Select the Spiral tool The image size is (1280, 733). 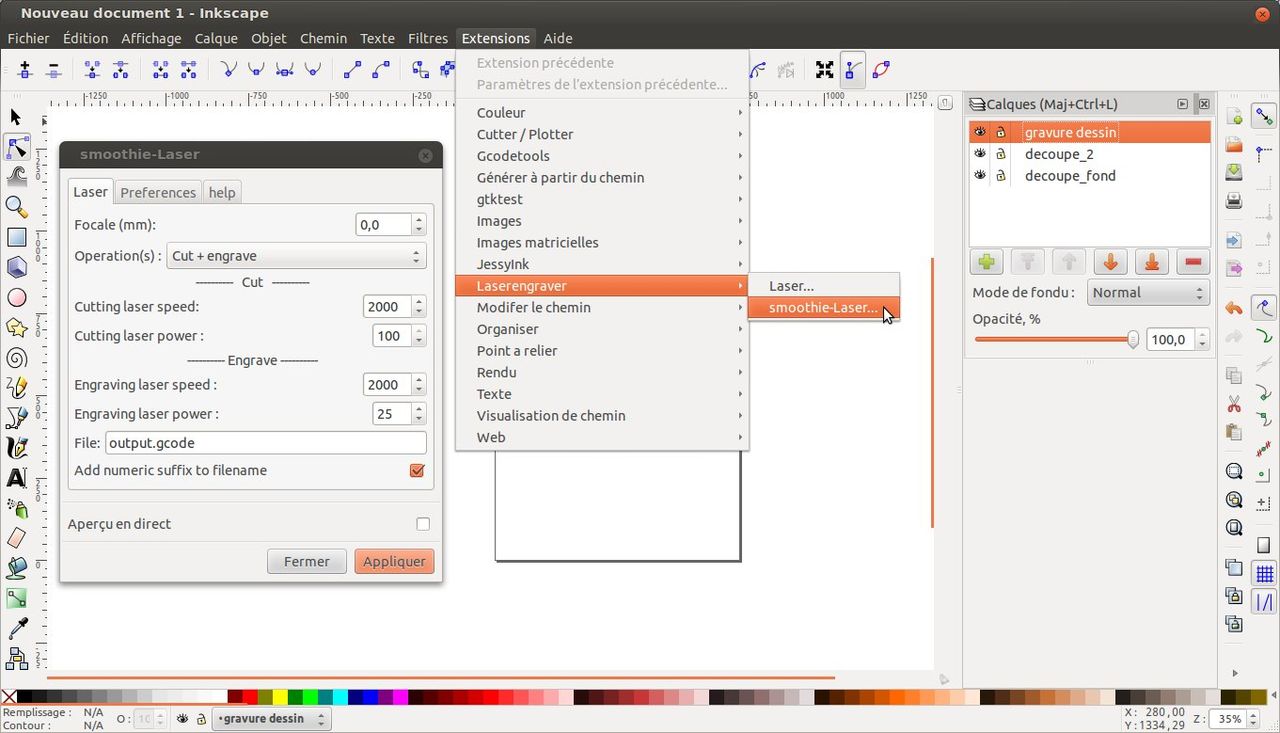click(16, 358)
